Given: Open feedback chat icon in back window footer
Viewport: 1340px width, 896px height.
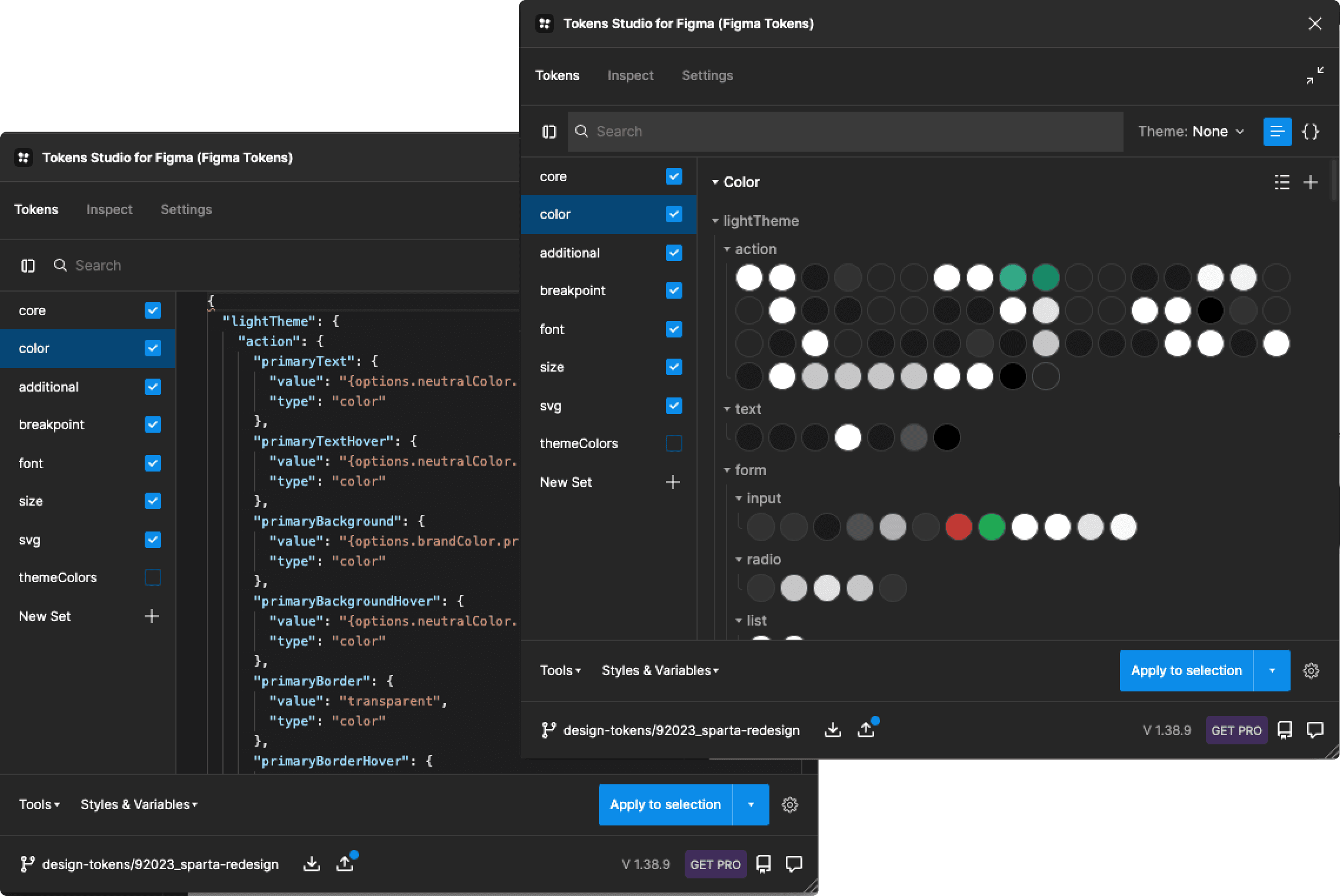Looking at the screenshot, I should tap(794, 864).
